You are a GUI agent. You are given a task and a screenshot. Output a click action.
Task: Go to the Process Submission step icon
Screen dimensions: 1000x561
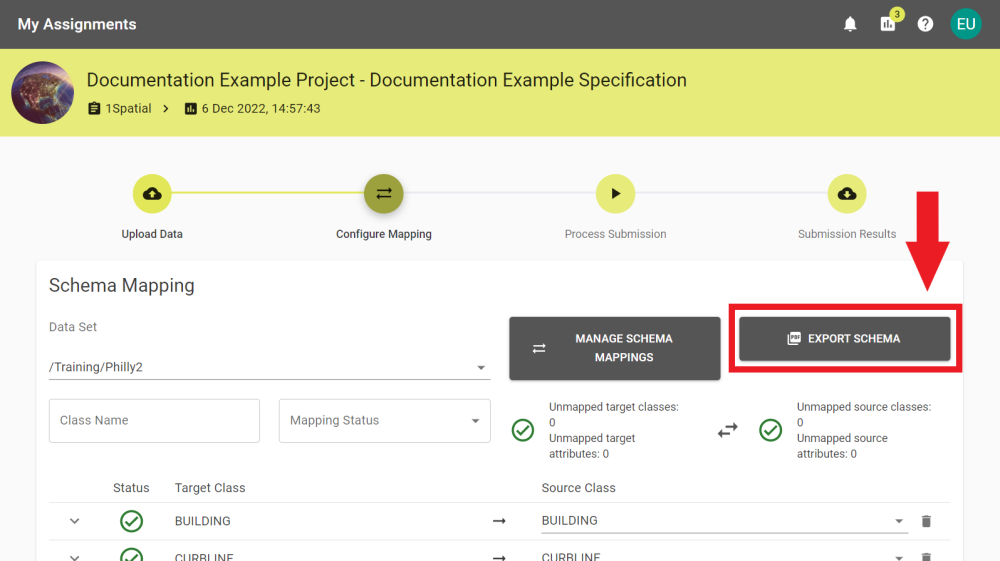click(615, 194)
